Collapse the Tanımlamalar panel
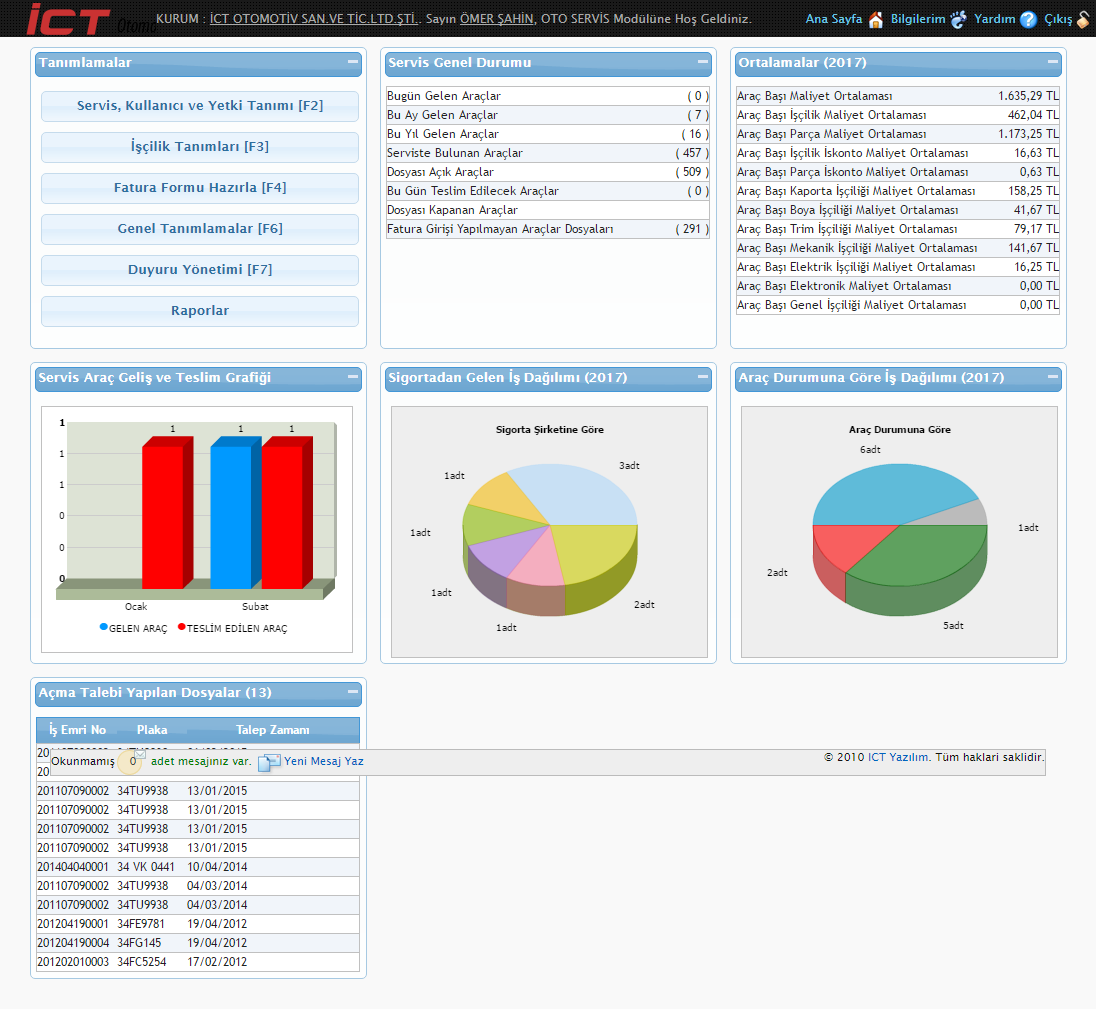The width and height of the screenshot is (1096, 1009). (353, 62)
